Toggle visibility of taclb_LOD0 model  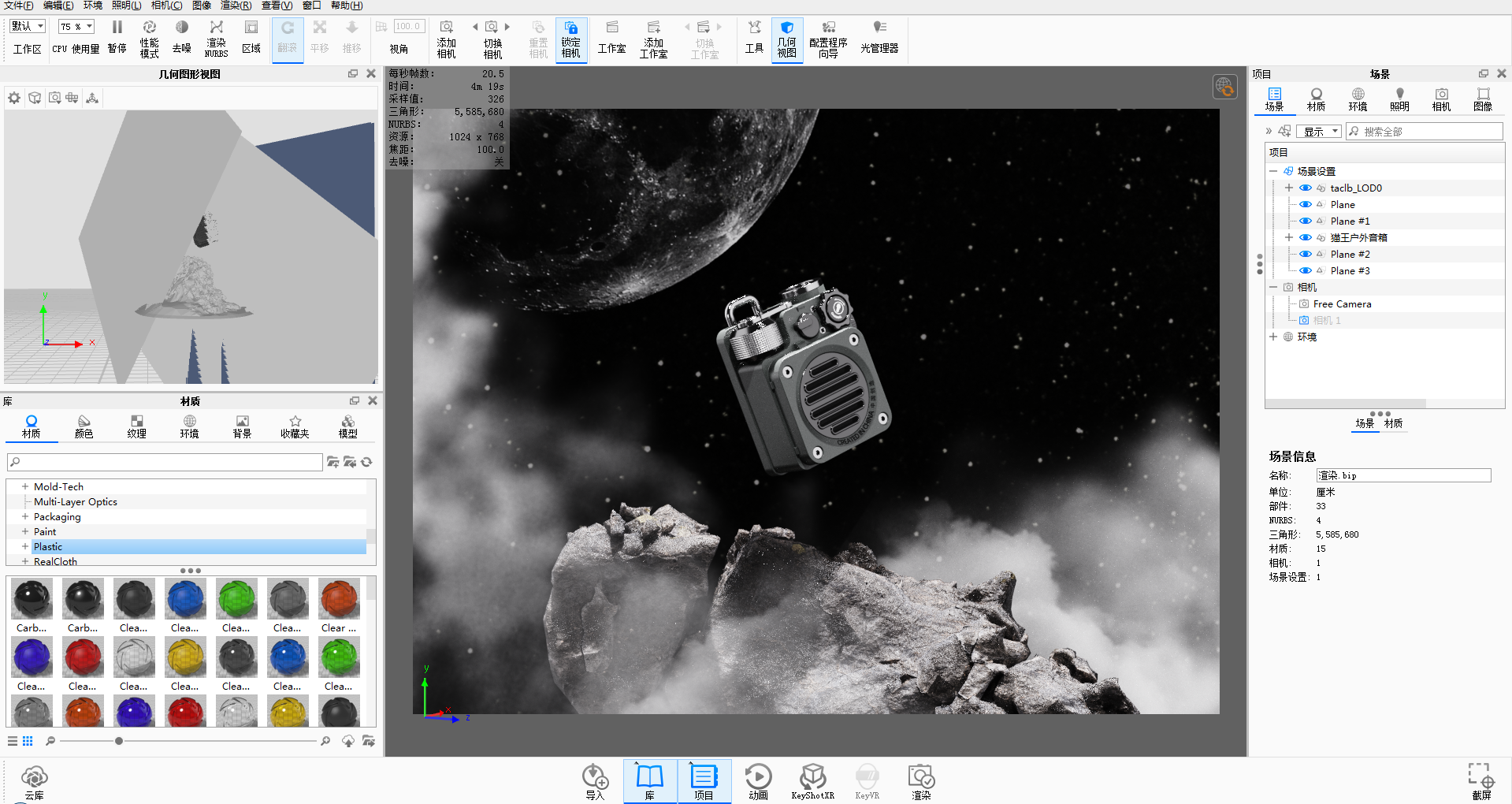(x=1306, y=188)
